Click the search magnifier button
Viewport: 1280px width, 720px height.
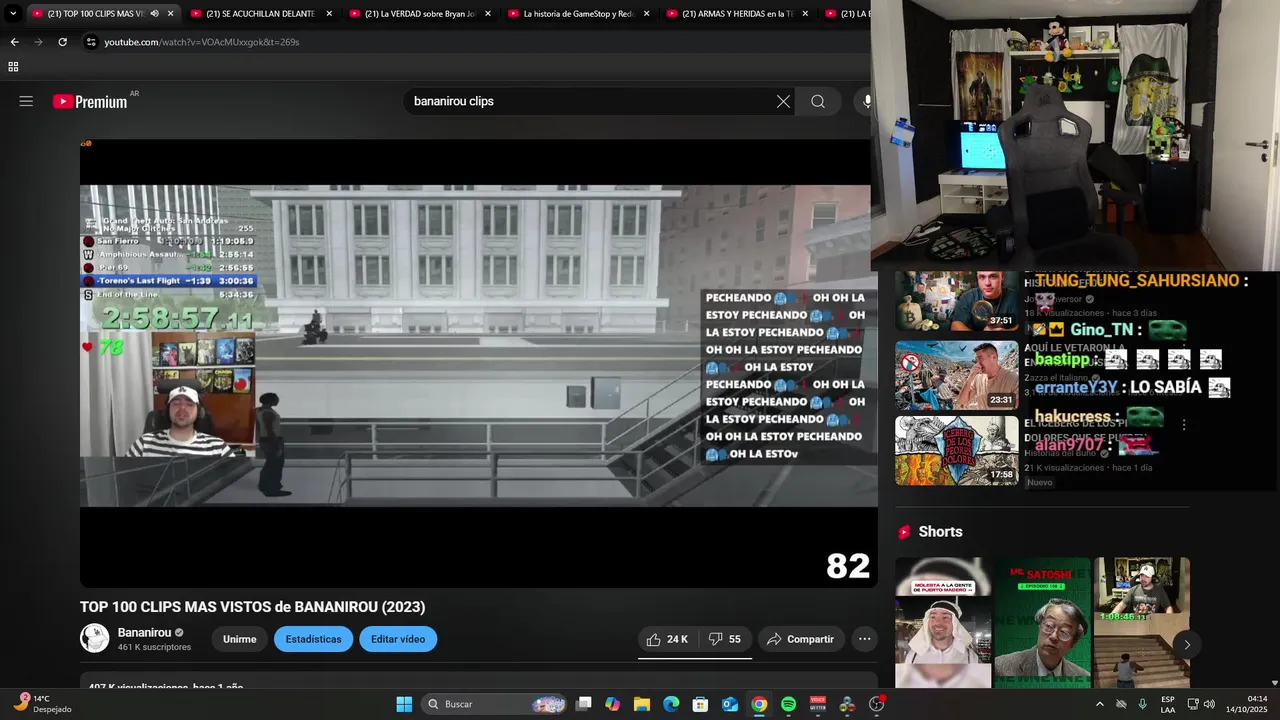tap(818, 101)
